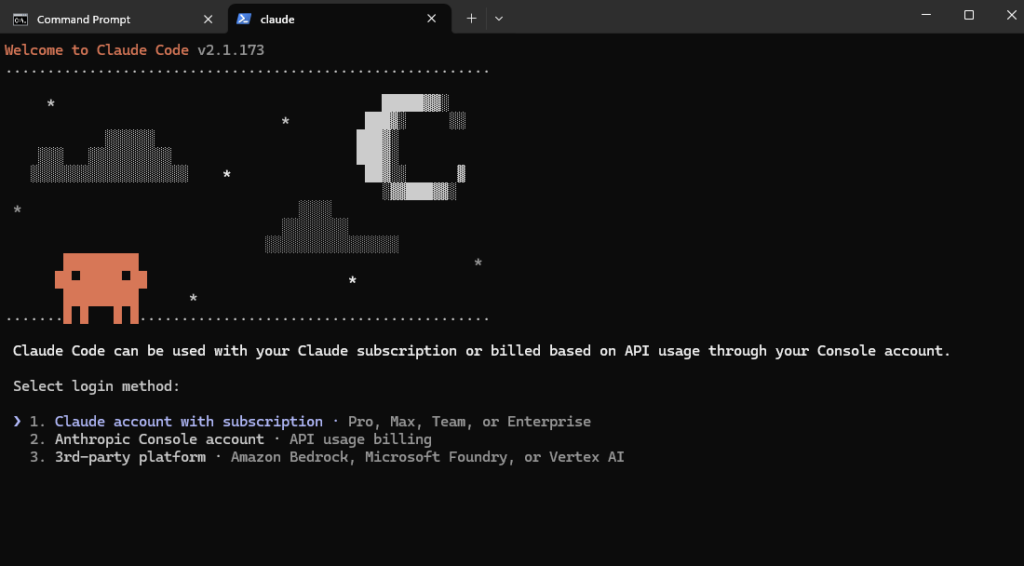Expand the new tab profile dropdown

tap(499, 19)
